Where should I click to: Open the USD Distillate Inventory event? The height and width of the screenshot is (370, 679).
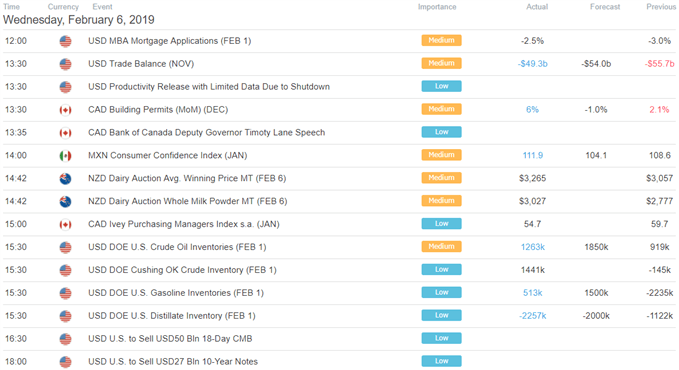pyautogui.click(x=172, y=316)
